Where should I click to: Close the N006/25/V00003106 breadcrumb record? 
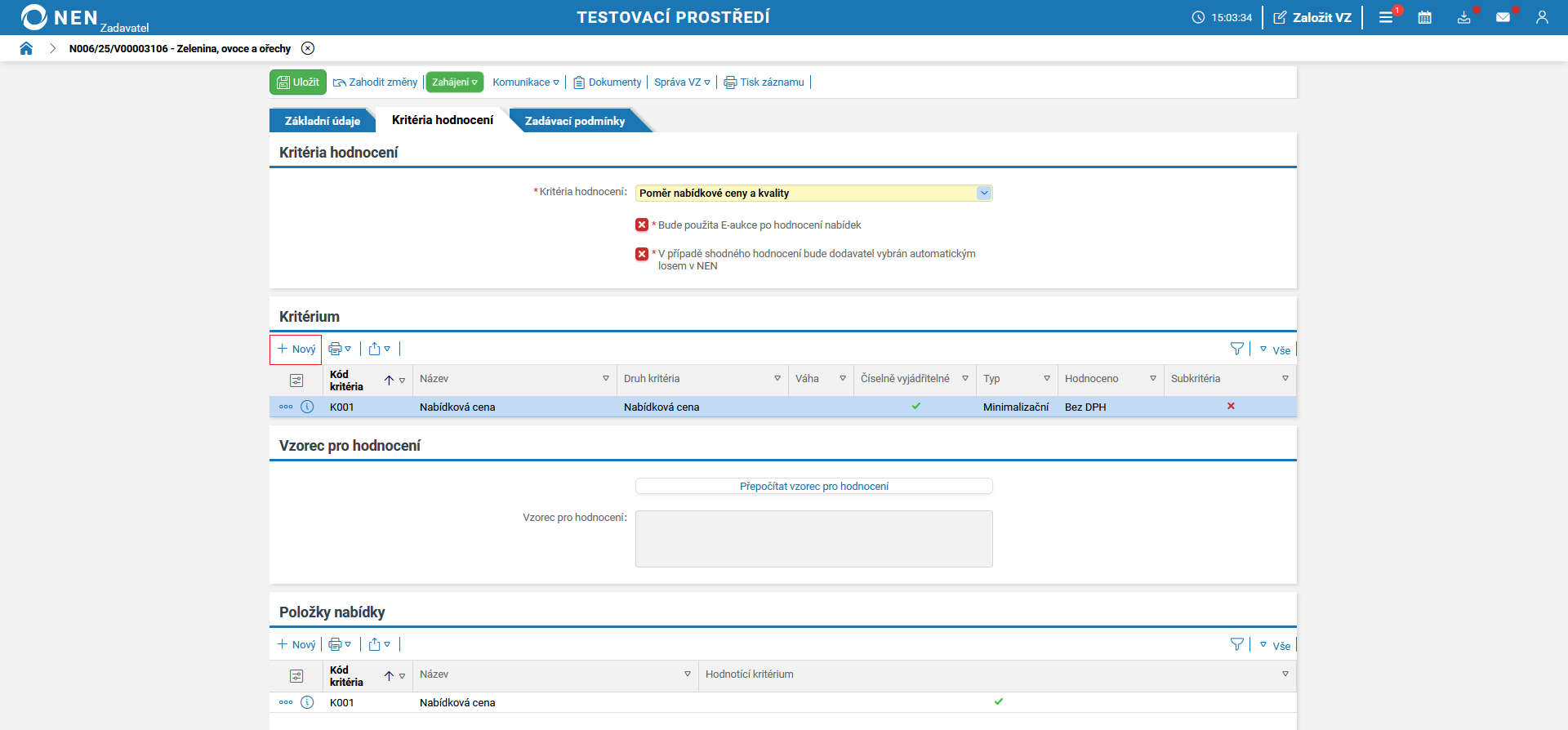308,48
